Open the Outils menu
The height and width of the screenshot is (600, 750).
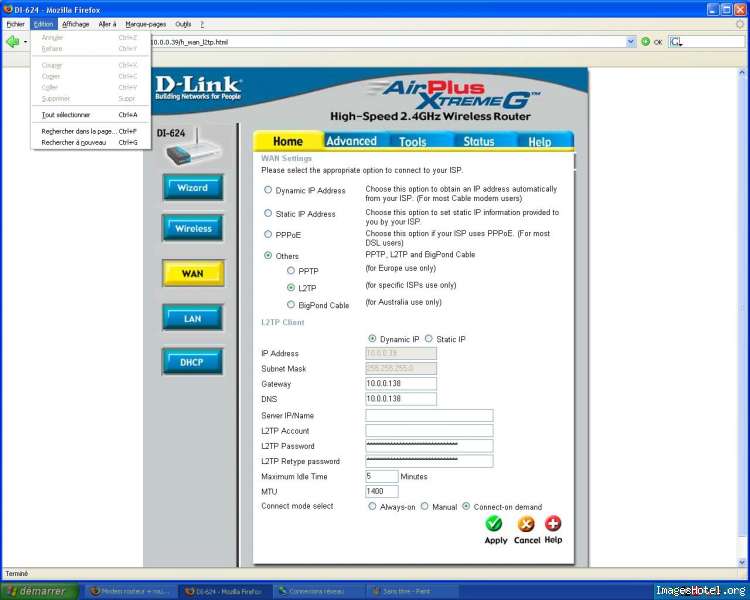[x=183, y=24]
